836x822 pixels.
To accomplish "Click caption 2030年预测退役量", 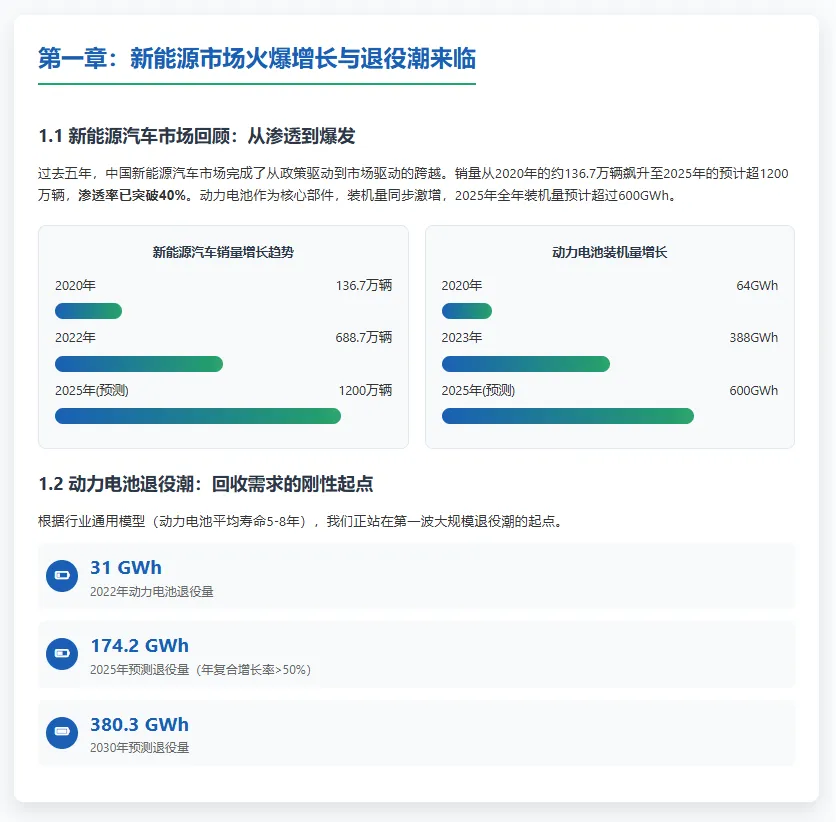I will coord(139,748).
